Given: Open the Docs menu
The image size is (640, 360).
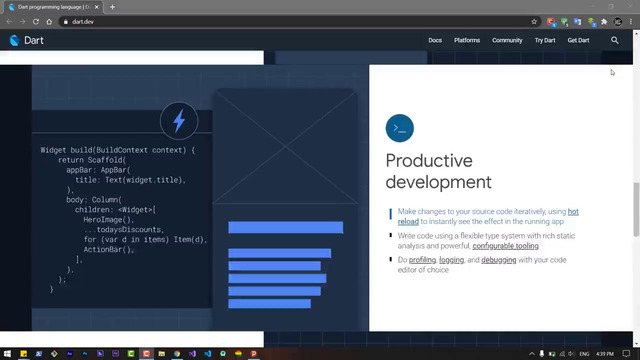Looking at the screenshot, I should 435,40.
